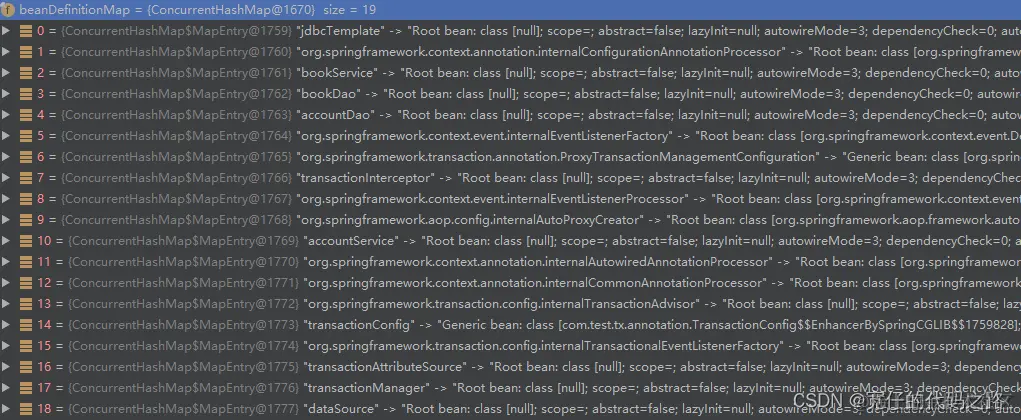Click the entry icon of row 18 dataSource

click(26, 409)
